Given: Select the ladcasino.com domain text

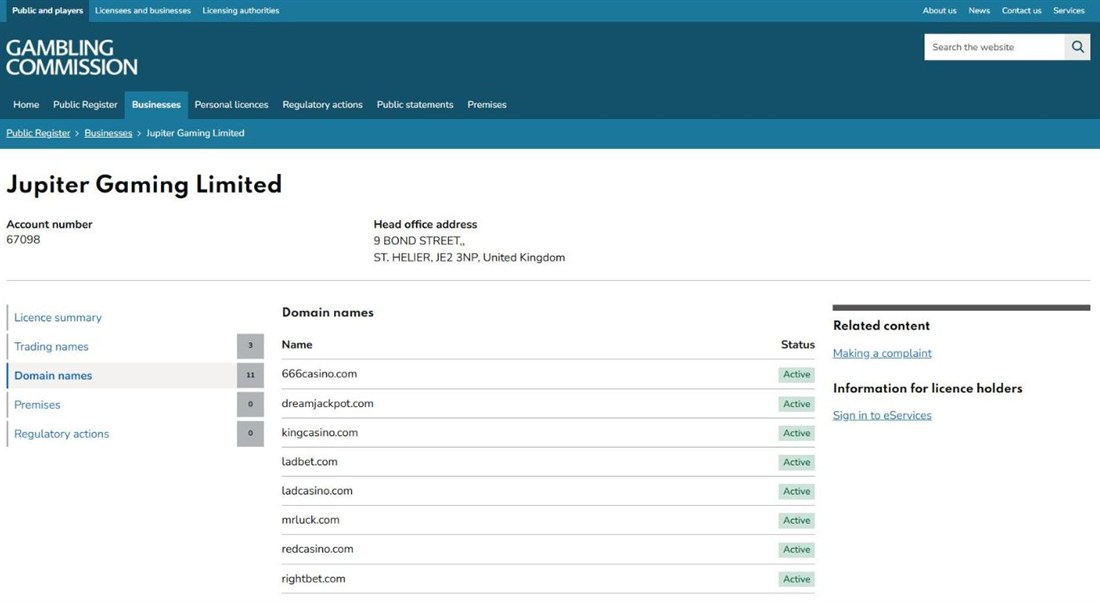Looking at the screenshot, I should pyautogui.click(x=317, y=491).
